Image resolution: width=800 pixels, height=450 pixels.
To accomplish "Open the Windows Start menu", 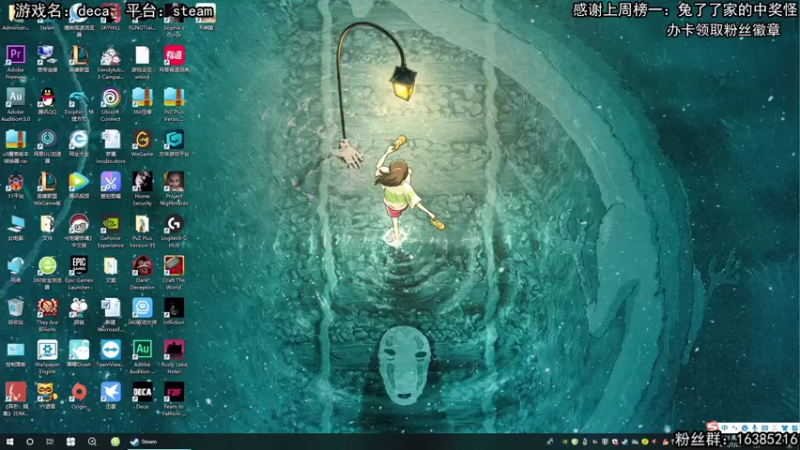I will 9,441.
